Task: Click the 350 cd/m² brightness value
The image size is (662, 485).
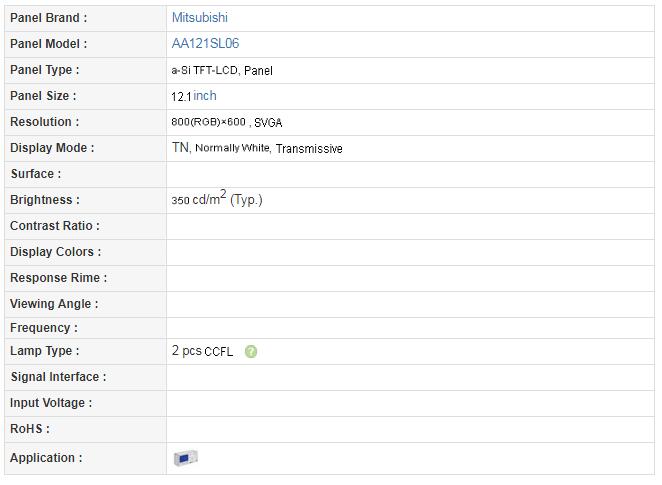Action: point(217,198)
